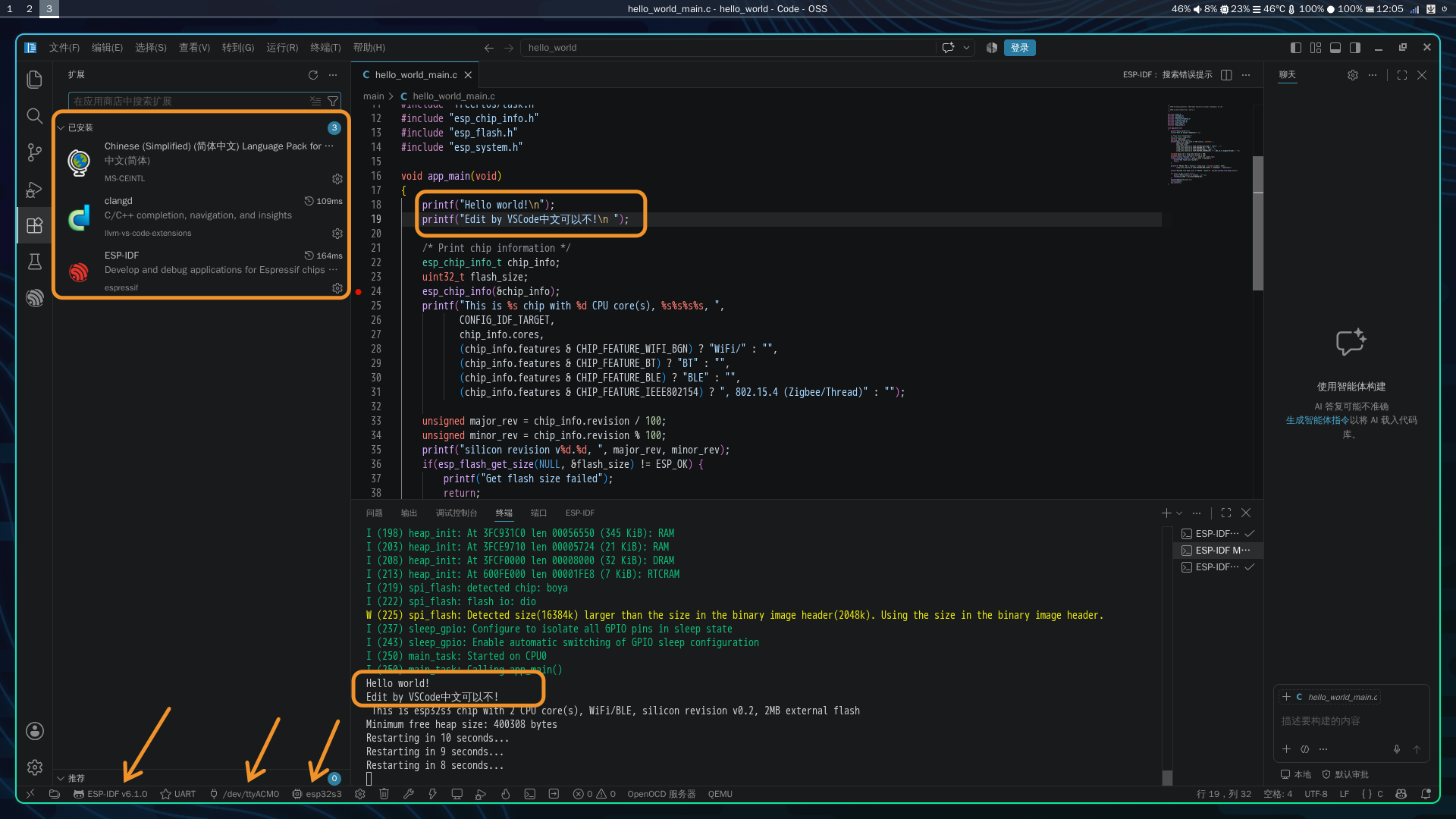Open clangd extension manage gear
The width and height of the screenshot is (1456, 819).
(337, 234)
